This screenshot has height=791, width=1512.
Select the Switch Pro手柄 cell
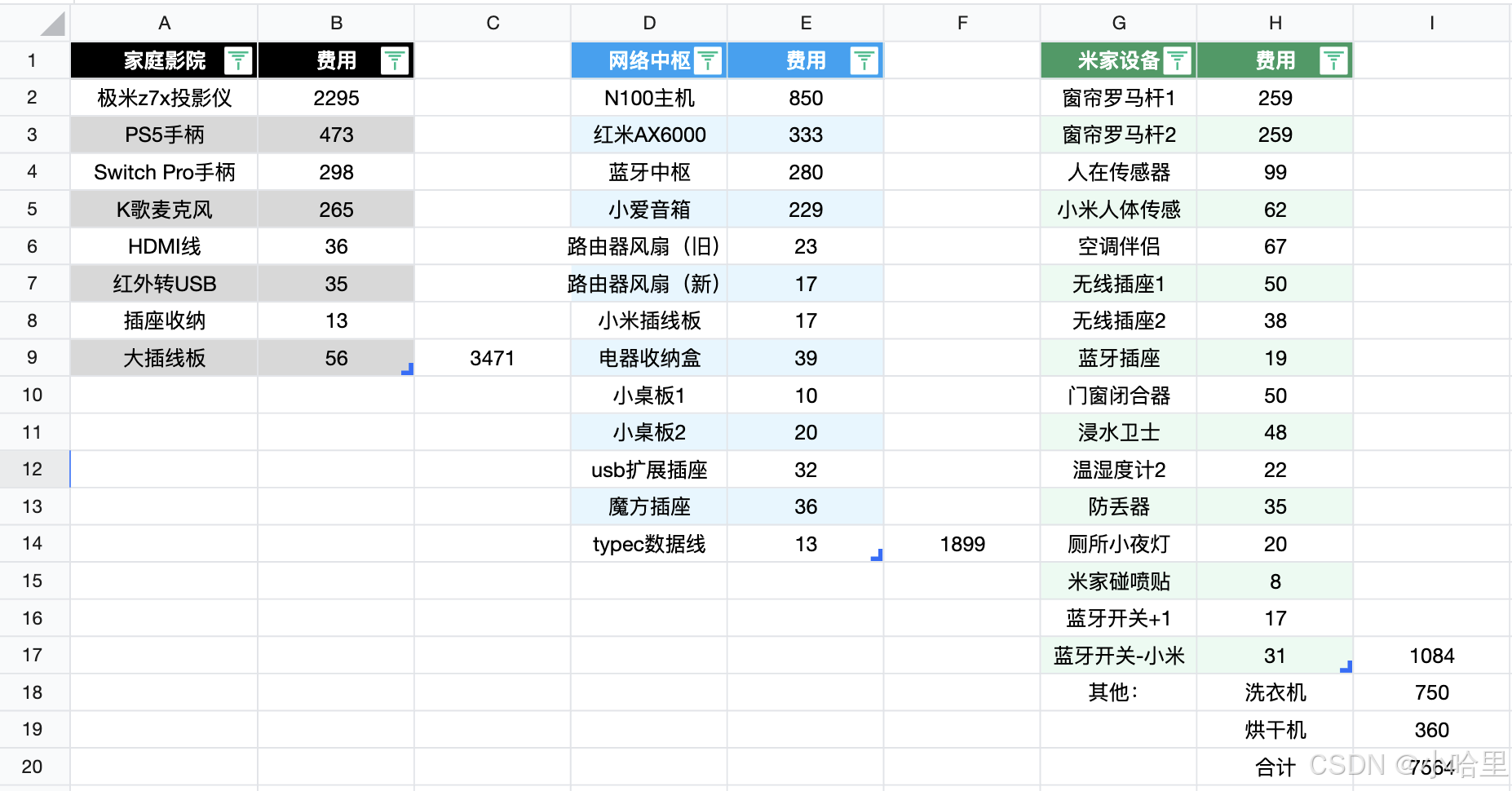pyautogui.click(x=165, y=172)
